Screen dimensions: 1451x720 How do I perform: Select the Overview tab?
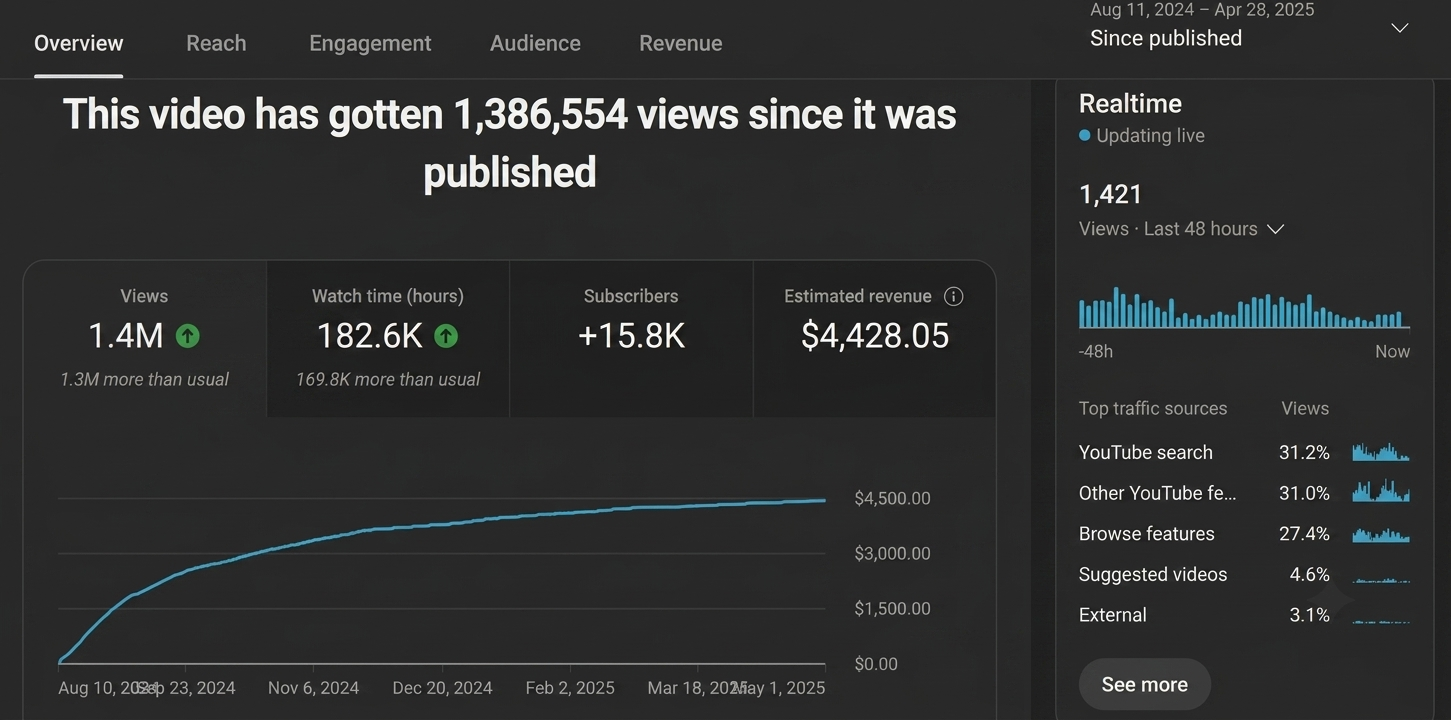(79, 43)
